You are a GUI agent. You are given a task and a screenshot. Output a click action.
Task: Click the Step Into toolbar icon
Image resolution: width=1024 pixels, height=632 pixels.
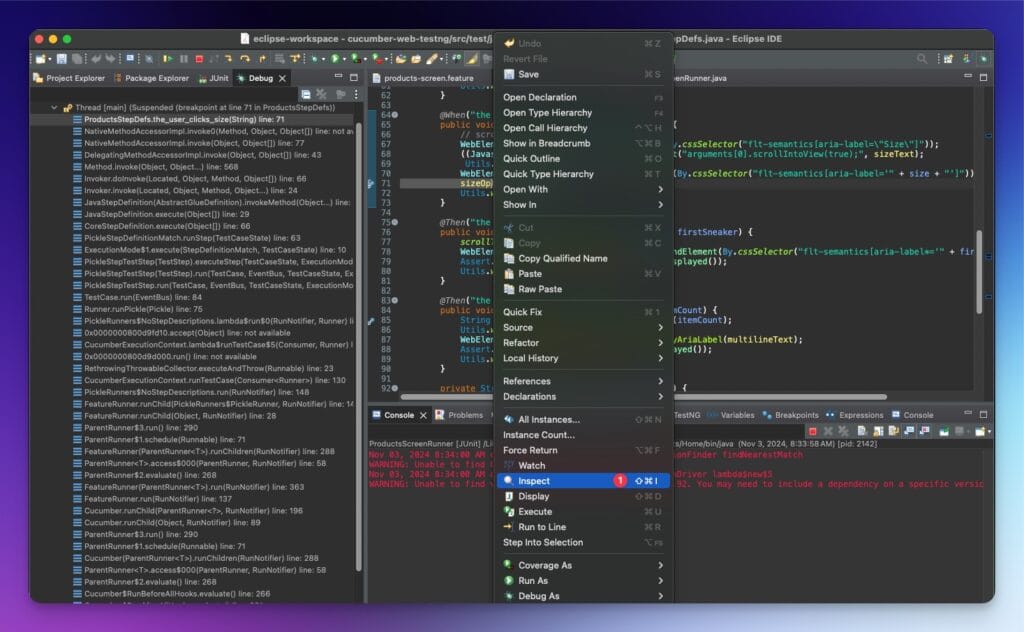[229, 59]
